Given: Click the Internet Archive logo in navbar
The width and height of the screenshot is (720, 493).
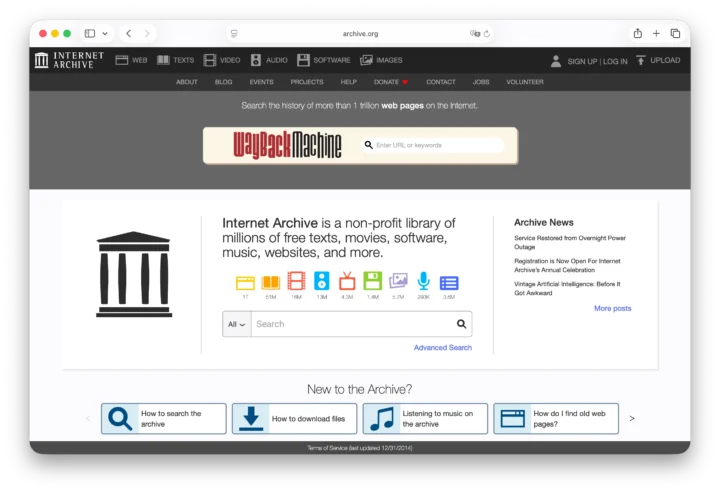Looking at the screenshot, I should pos(69,60).
